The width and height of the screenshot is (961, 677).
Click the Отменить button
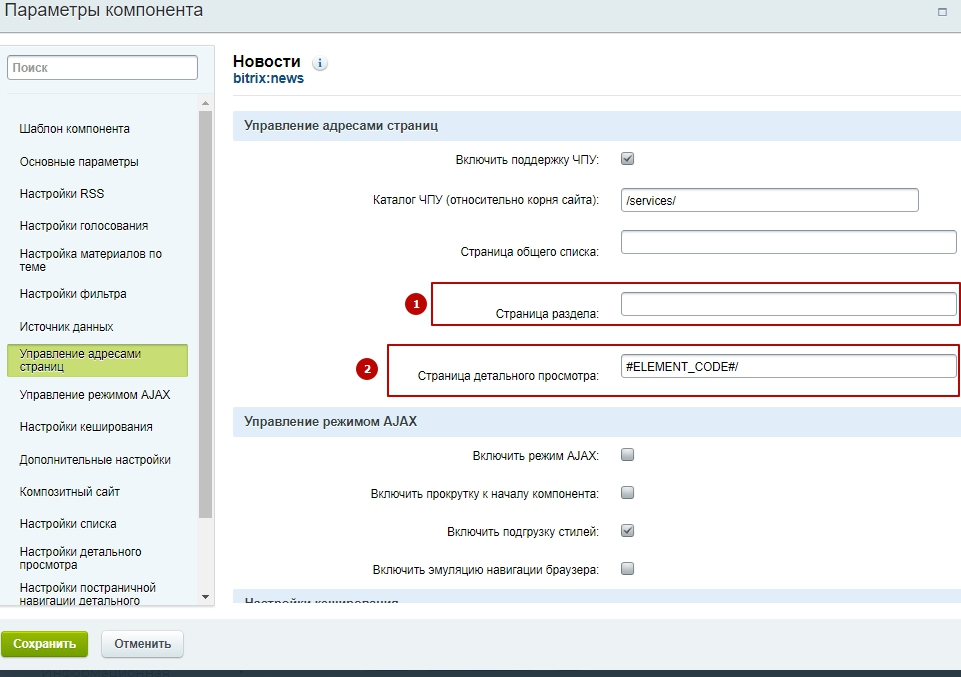click(142, 644)
